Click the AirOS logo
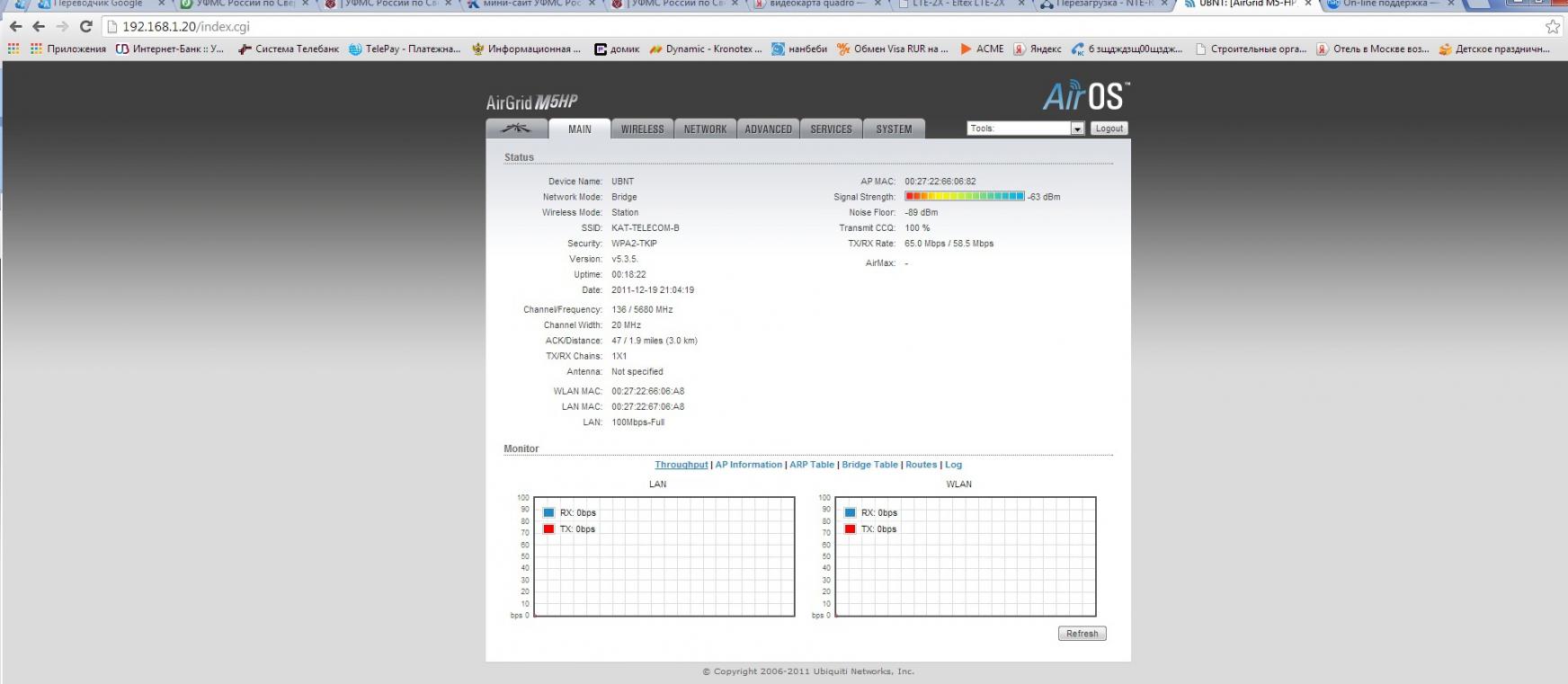The width and height of the screenshot is (1568, 684). [1085, 95]
